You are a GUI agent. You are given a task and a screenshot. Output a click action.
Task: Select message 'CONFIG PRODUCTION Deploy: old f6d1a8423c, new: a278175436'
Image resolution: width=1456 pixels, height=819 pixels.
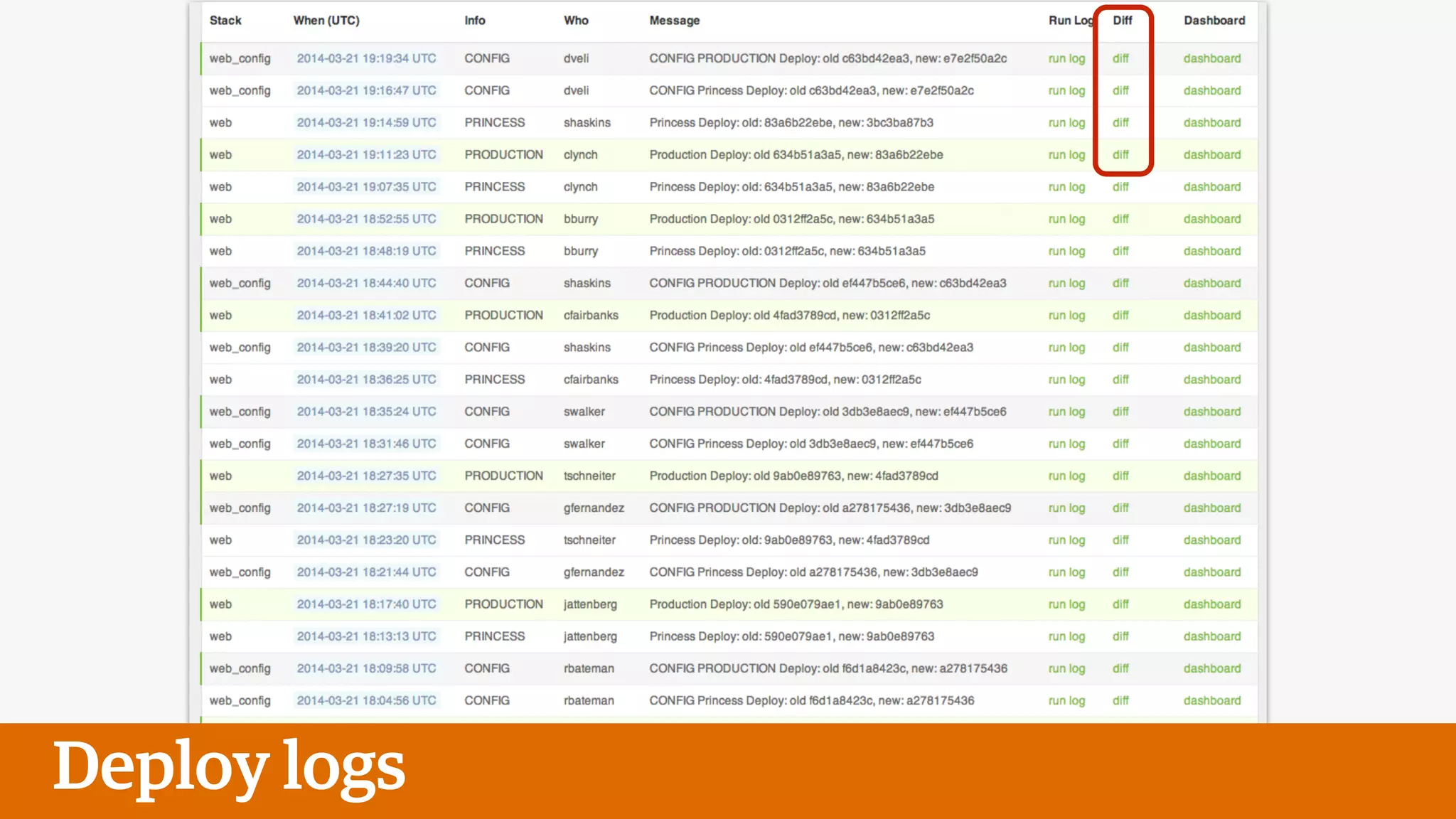828,668
